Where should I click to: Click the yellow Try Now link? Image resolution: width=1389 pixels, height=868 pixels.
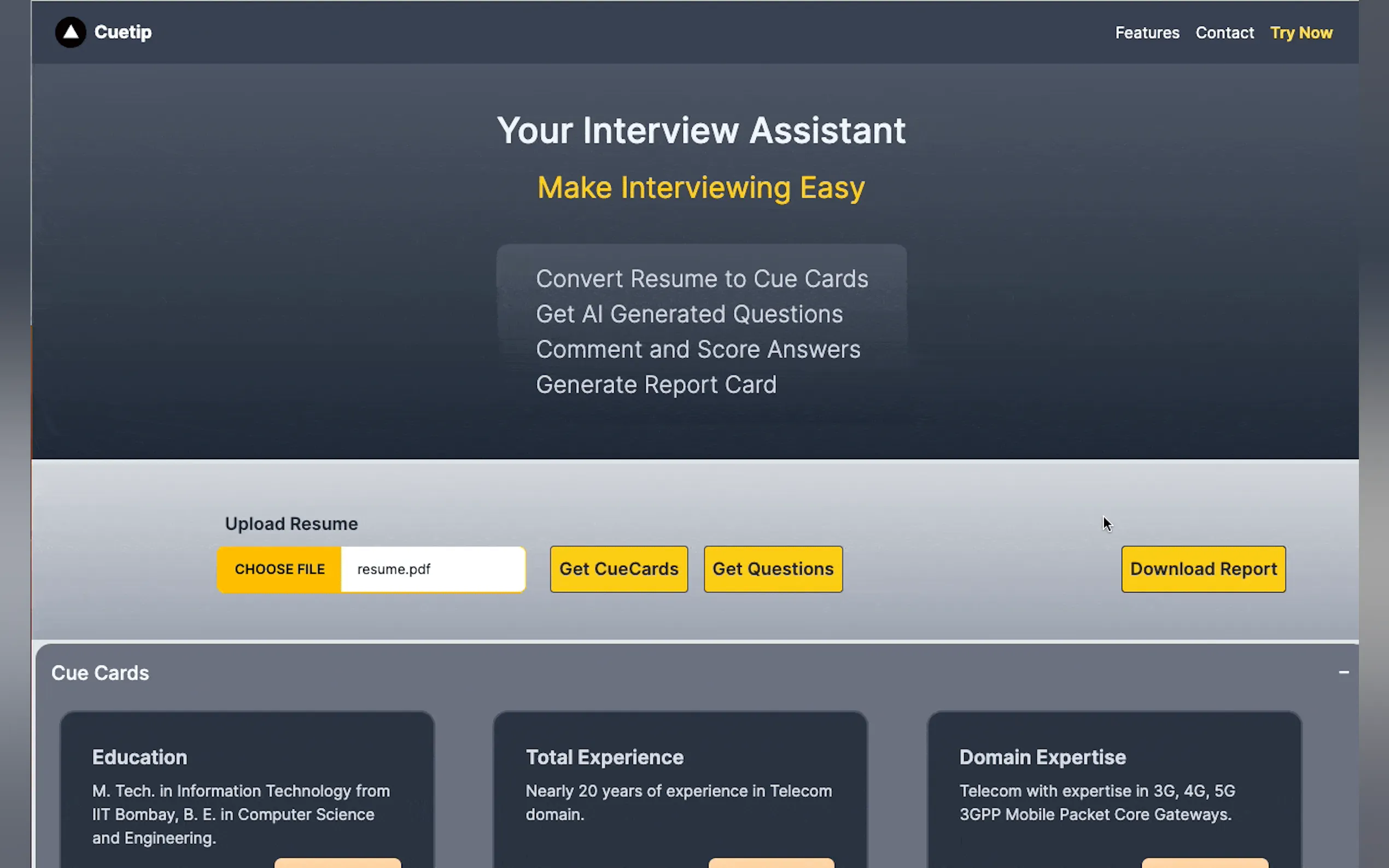(1300, 33)
